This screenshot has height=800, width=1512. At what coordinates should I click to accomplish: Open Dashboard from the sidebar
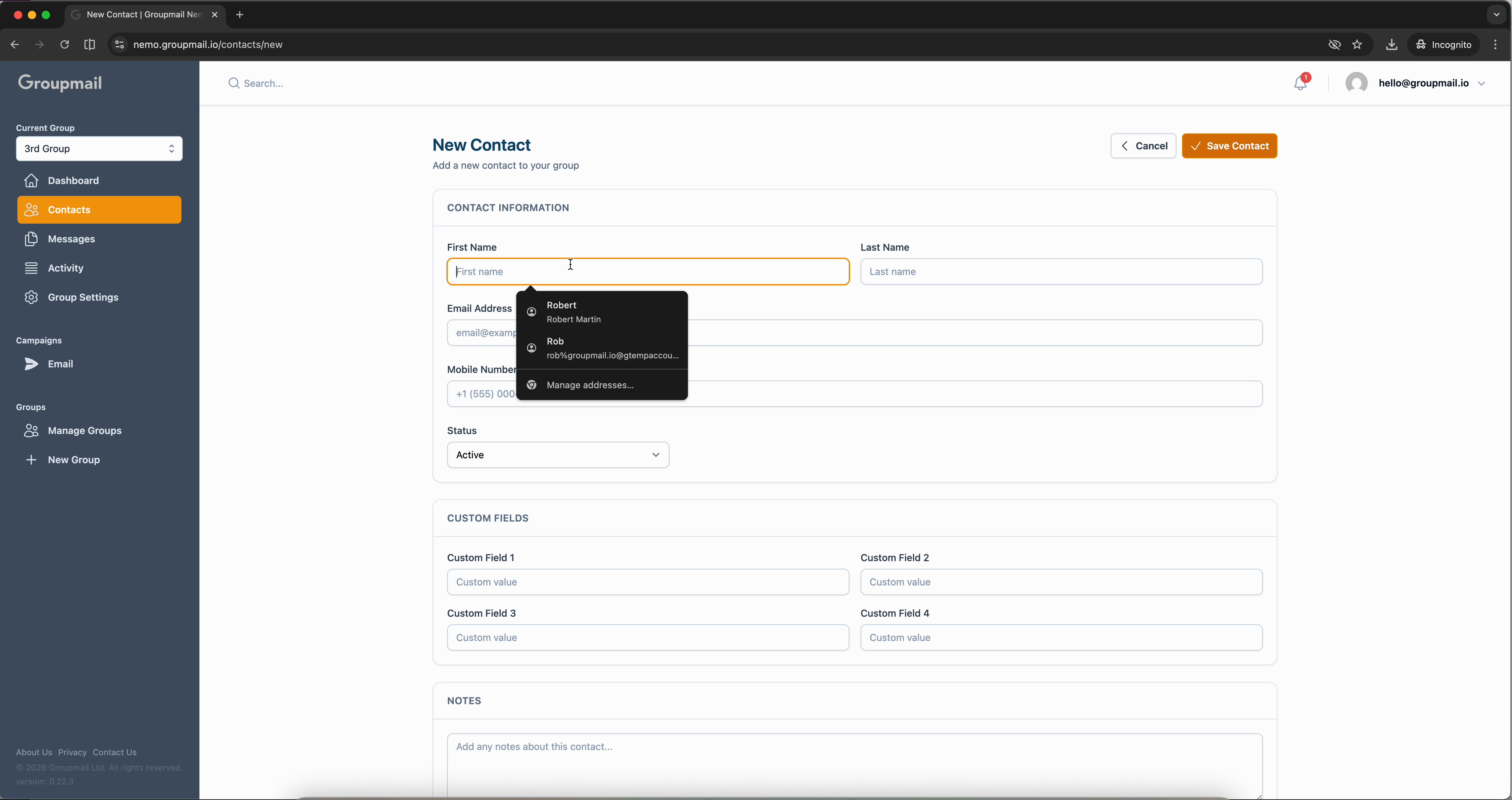[x=73, y=180]
